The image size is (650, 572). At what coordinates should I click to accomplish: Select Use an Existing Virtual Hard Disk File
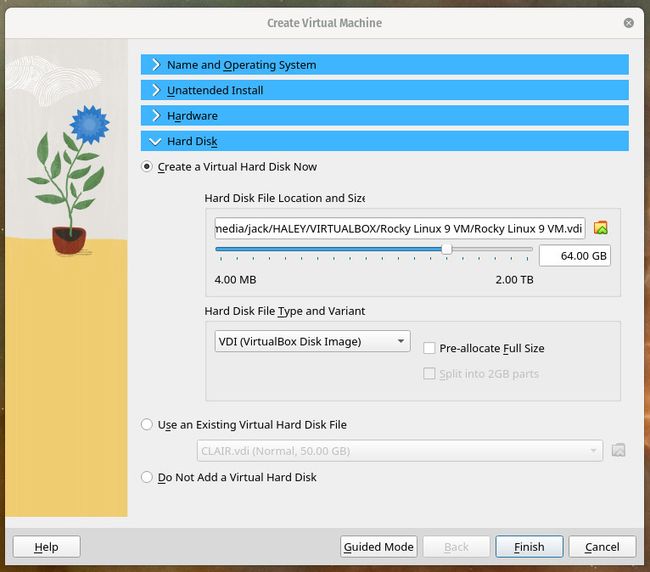pyautogui.click(x=147, y=424)
